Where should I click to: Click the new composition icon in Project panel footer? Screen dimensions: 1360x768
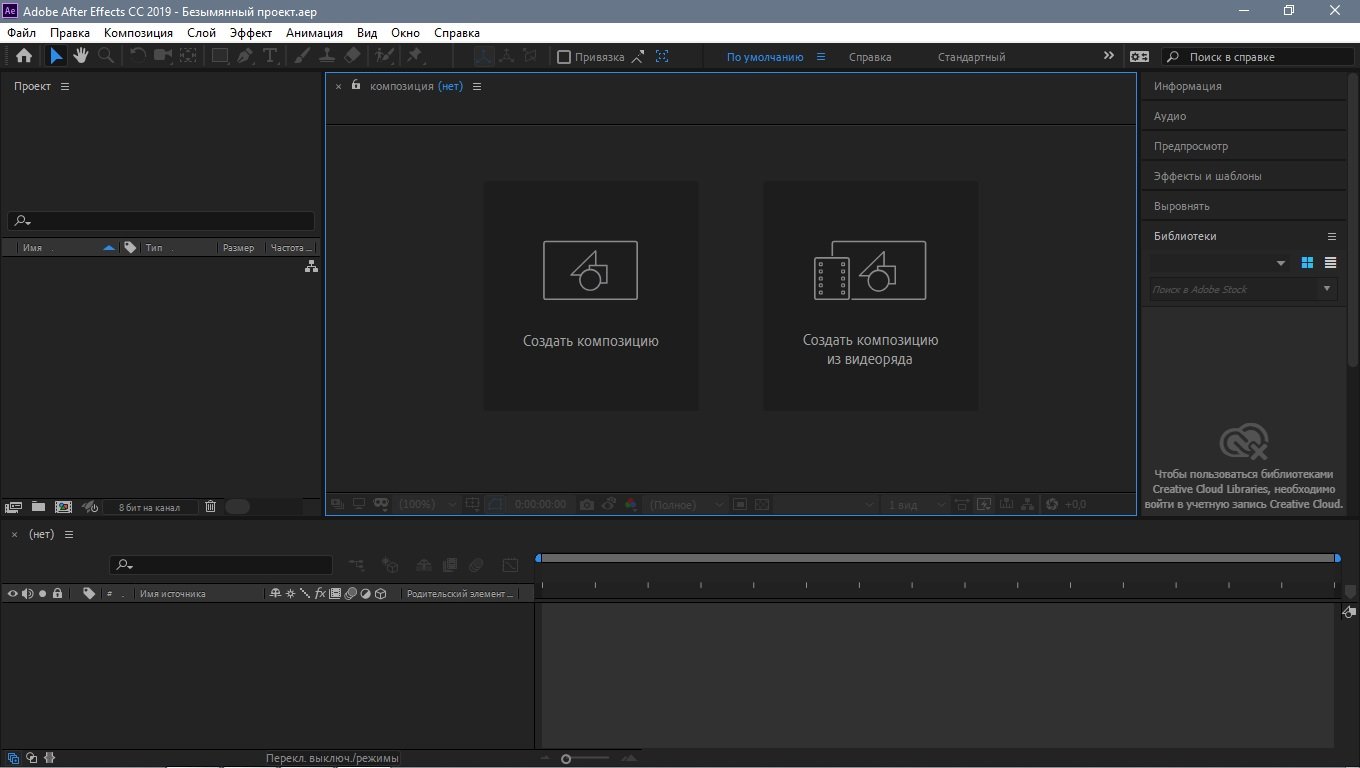(x=63, y=507)
